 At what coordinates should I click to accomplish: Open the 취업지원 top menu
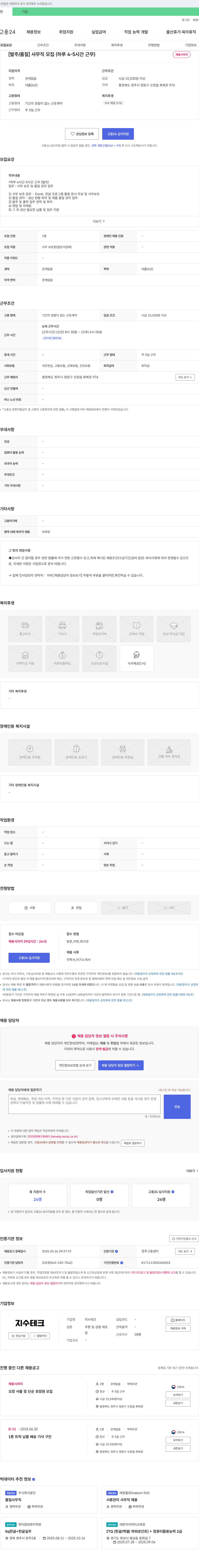coord(66,32)
